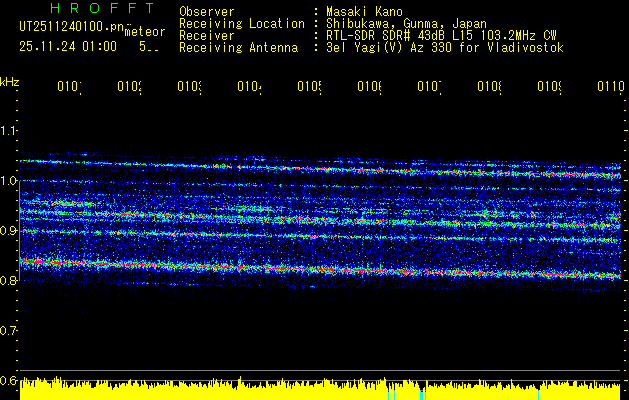Click the 0.7 kHz frequency tick
Screen dimensions: 629x400
[10, 331]
